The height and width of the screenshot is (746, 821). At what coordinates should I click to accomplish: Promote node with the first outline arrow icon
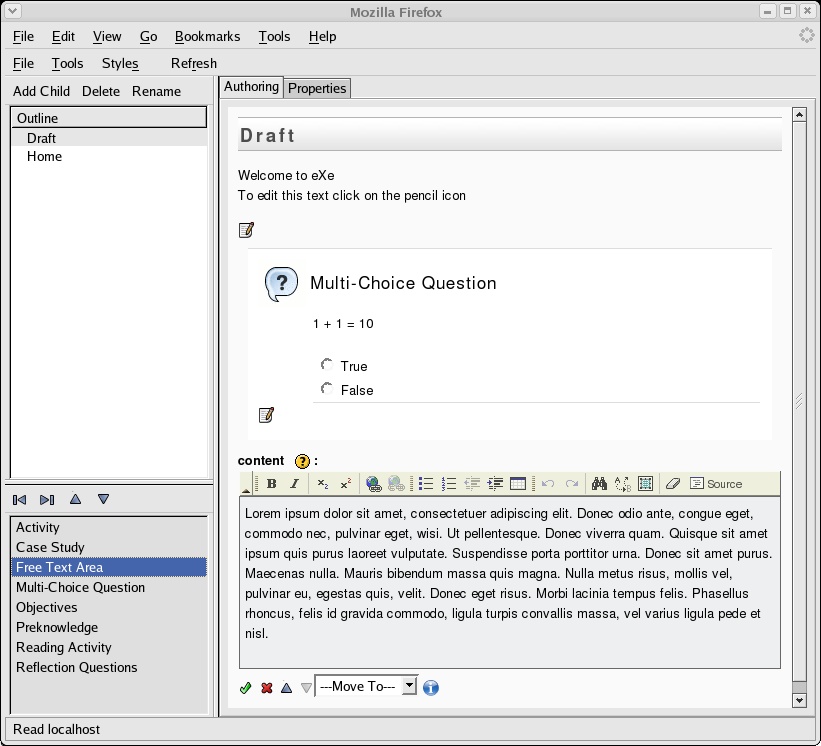[19, 500]
